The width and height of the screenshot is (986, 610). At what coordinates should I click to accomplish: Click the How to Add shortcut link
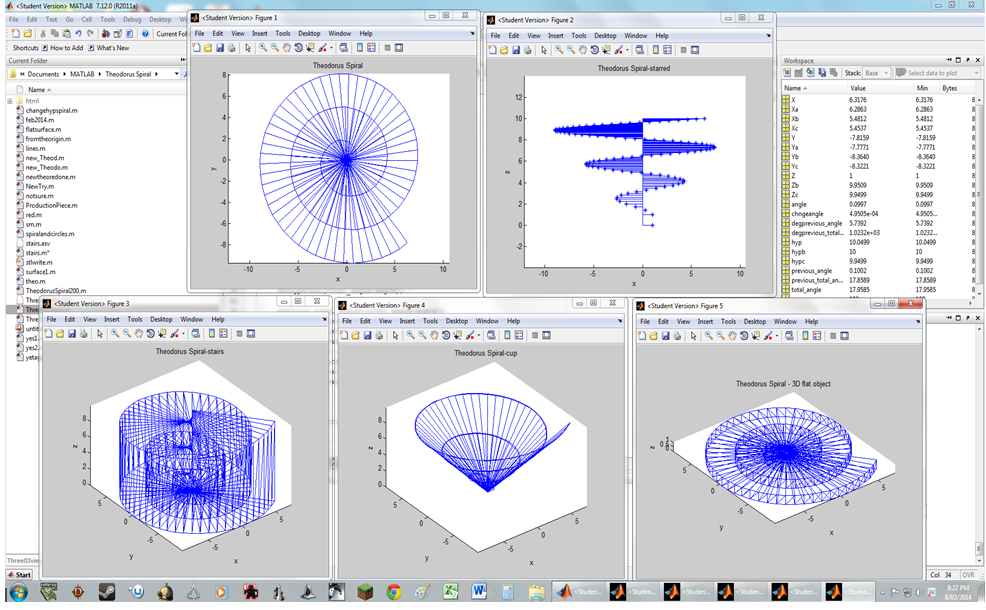point(66,47)
